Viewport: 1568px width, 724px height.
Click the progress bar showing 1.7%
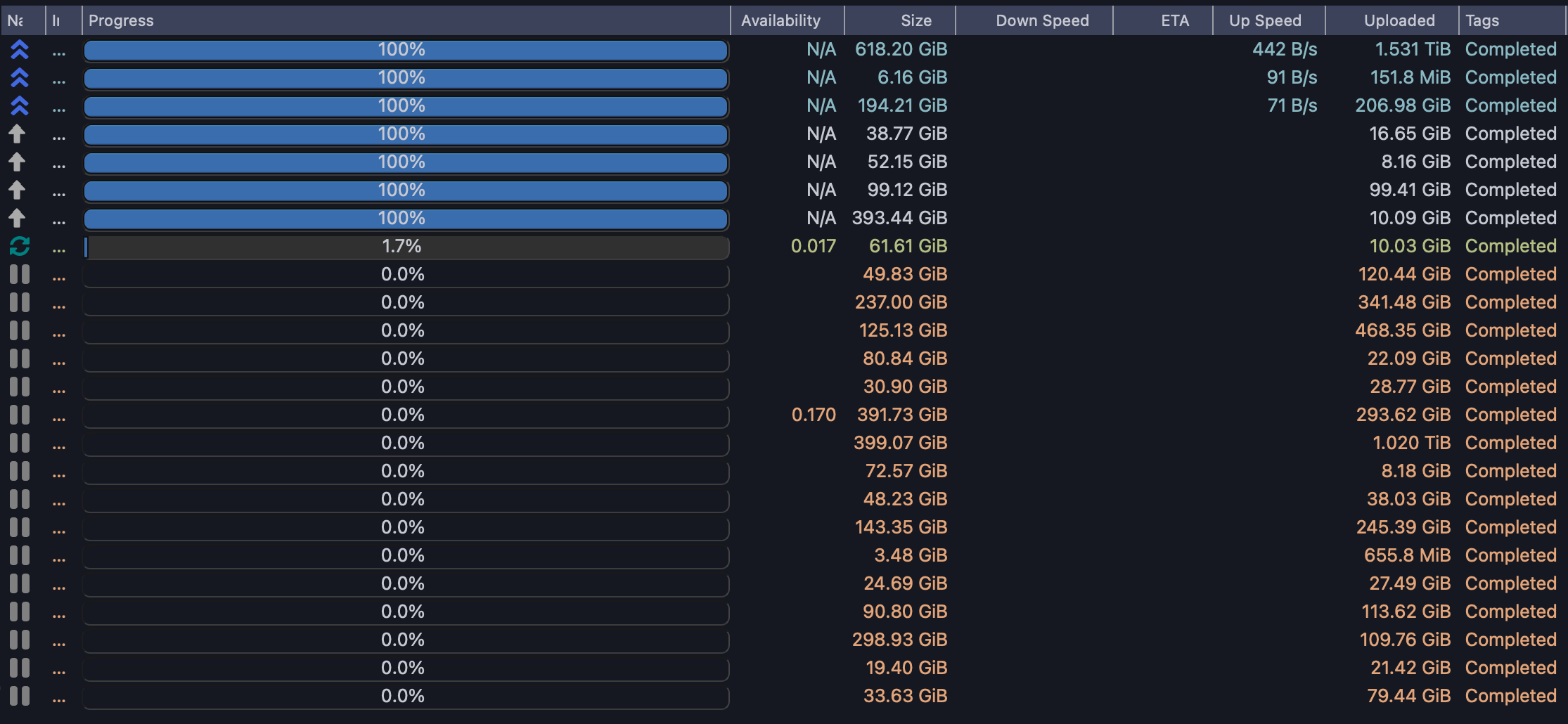pyautogui.click(x=406, y=247)
